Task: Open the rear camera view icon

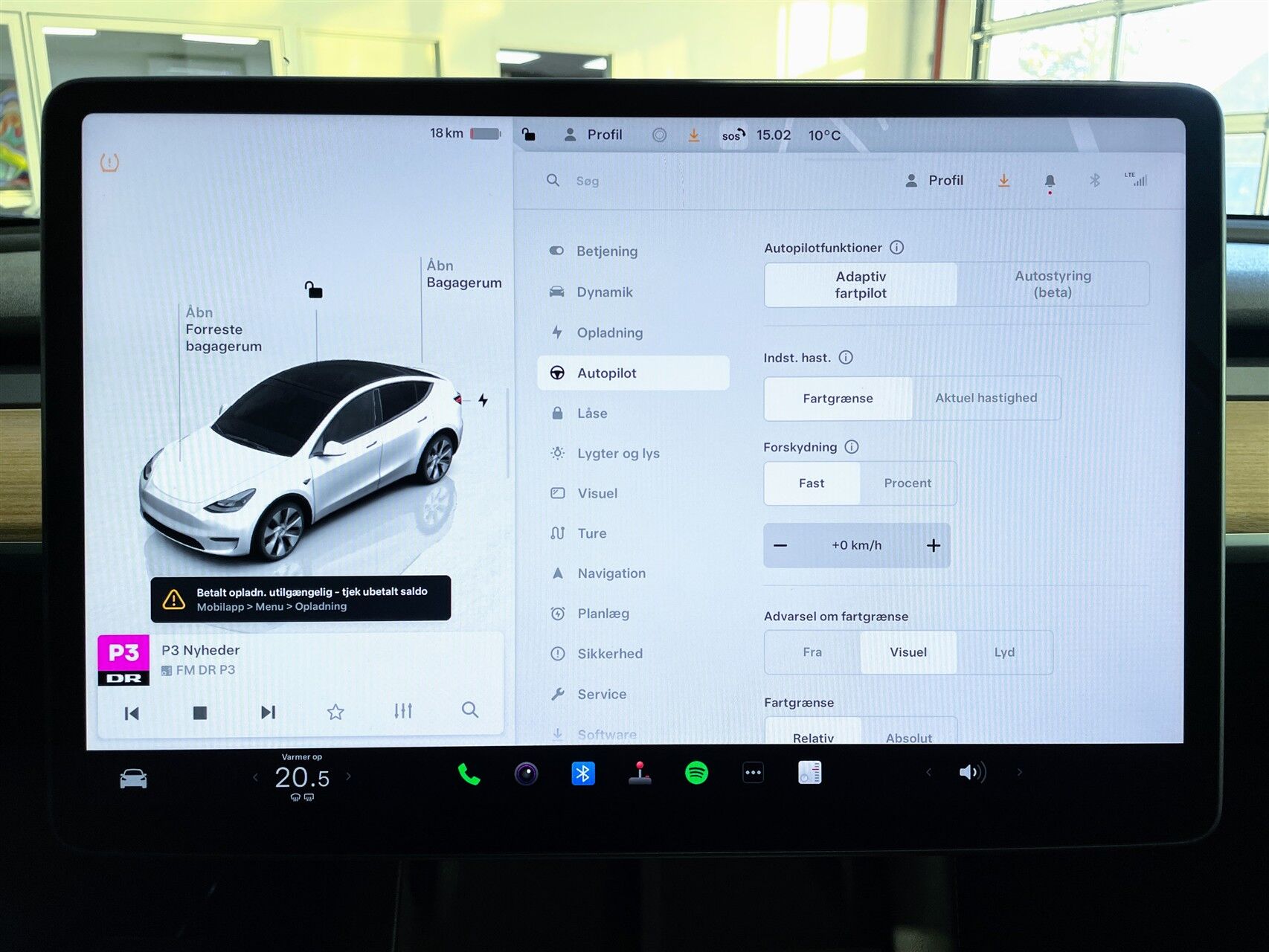Action: pos(527,773)
